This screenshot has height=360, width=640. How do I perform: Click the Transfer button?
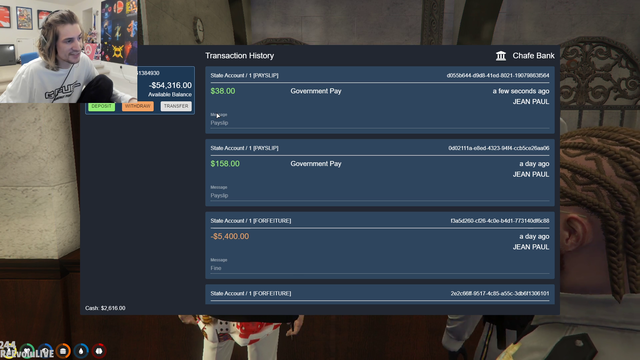pyautogui.click(x=176, y=106)
